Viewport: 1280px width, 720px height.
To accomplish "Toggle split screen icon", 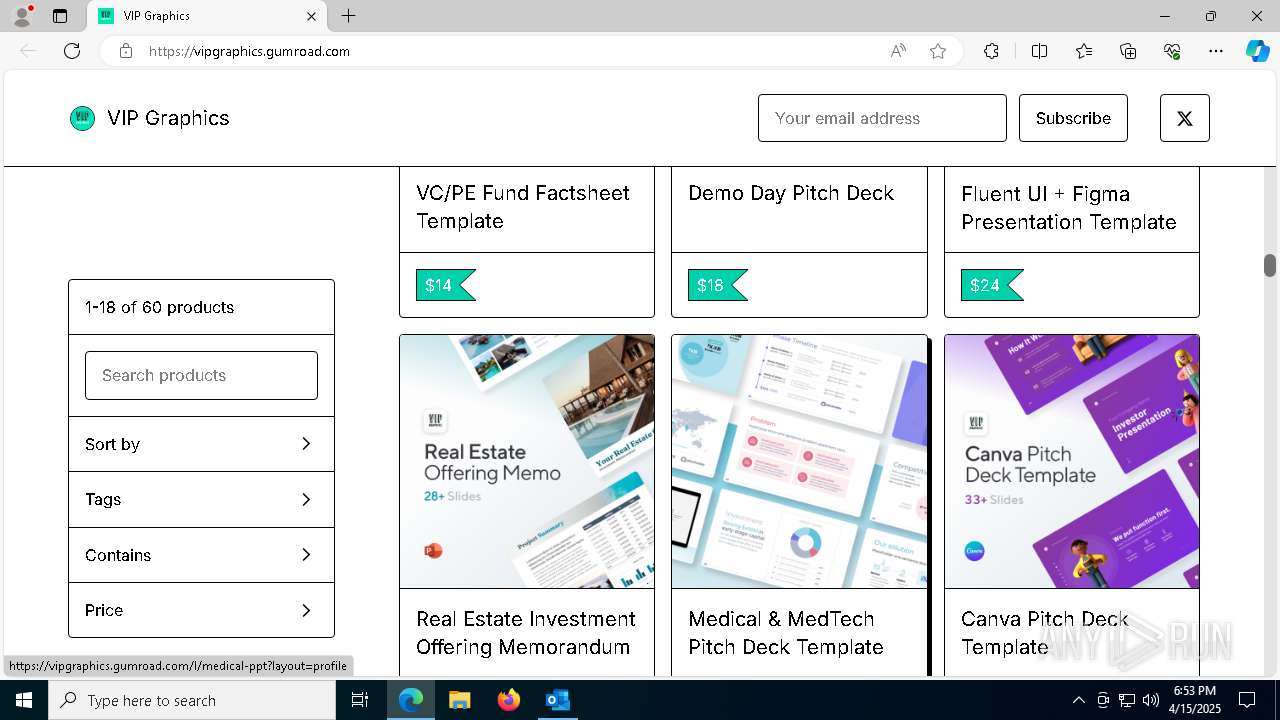I will pos(1039,51).
